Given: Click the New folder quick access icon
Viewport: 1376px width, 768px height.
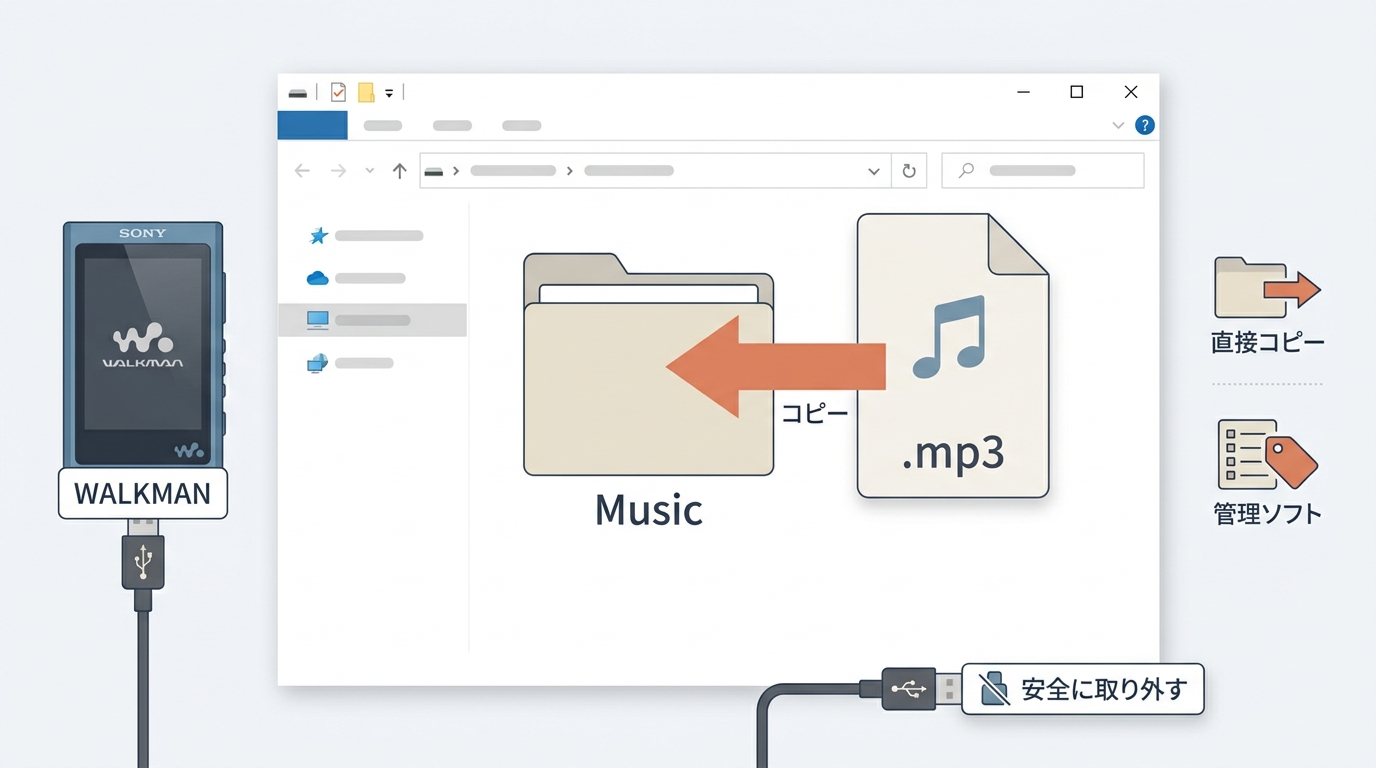Looking at the screenshot, I should (x=366, y=92).
